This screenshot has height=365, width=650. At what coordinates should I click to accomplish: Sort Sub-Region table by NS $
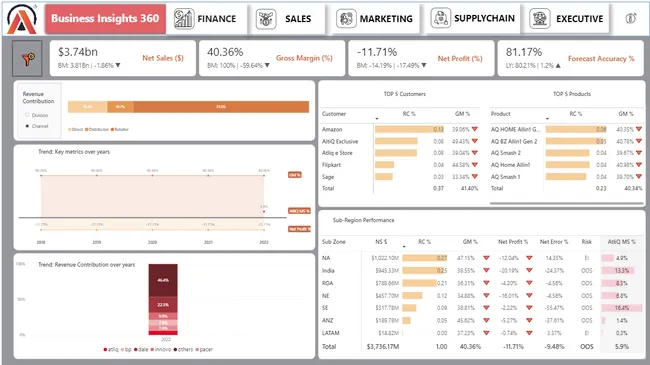[x=381, y=242]
